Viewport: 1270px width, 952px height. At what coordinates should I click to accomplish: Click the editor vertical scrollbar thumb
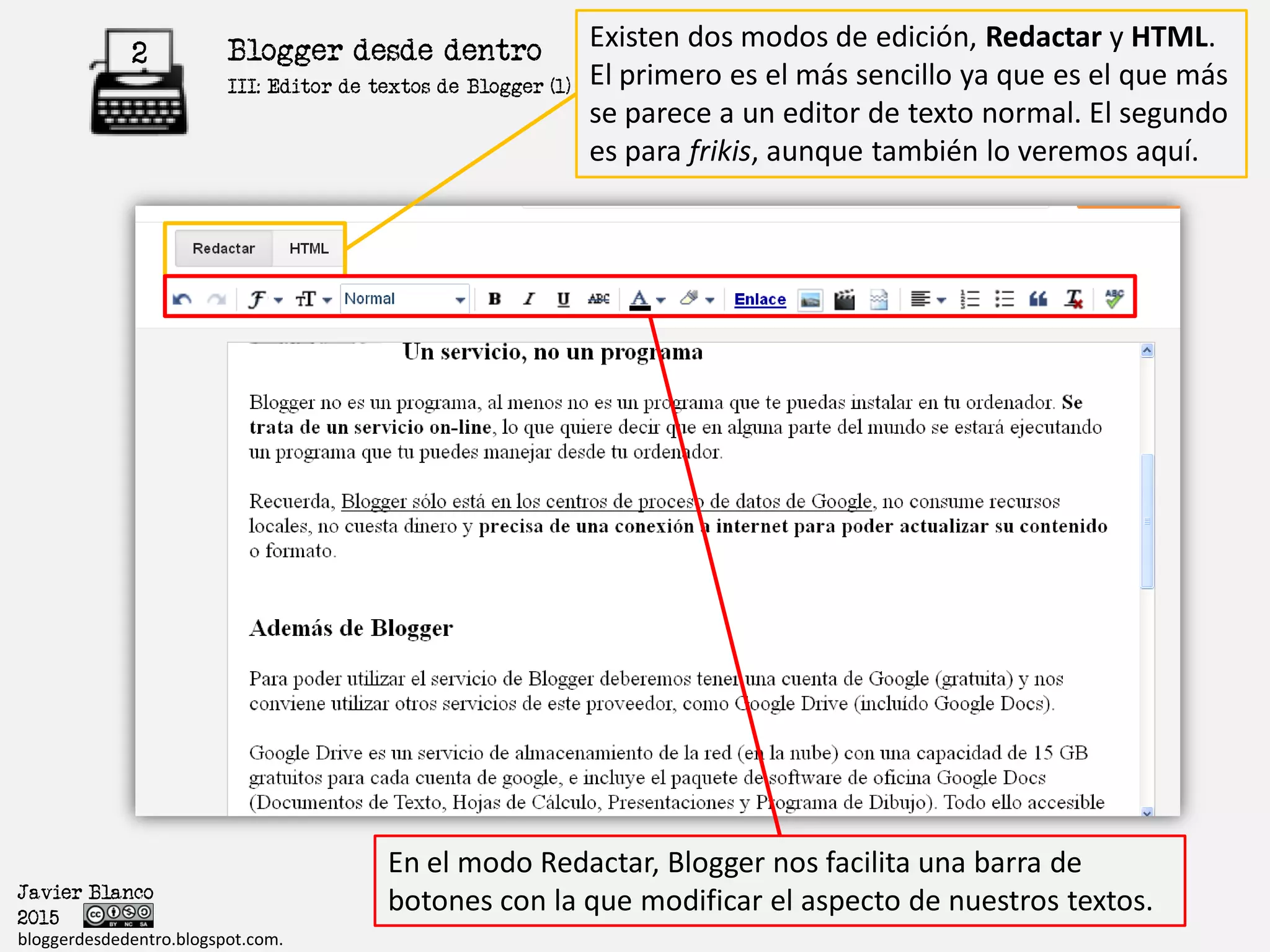pos(1147,521)
